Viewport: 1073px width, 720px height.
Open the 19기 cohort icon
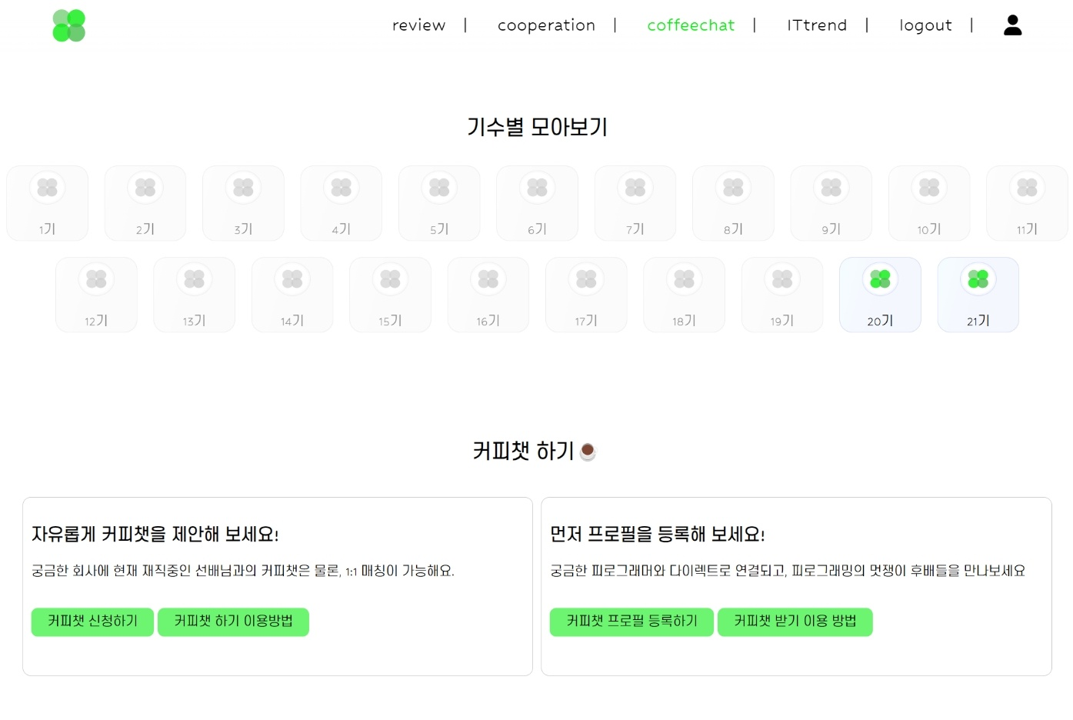tap(782, 294)
